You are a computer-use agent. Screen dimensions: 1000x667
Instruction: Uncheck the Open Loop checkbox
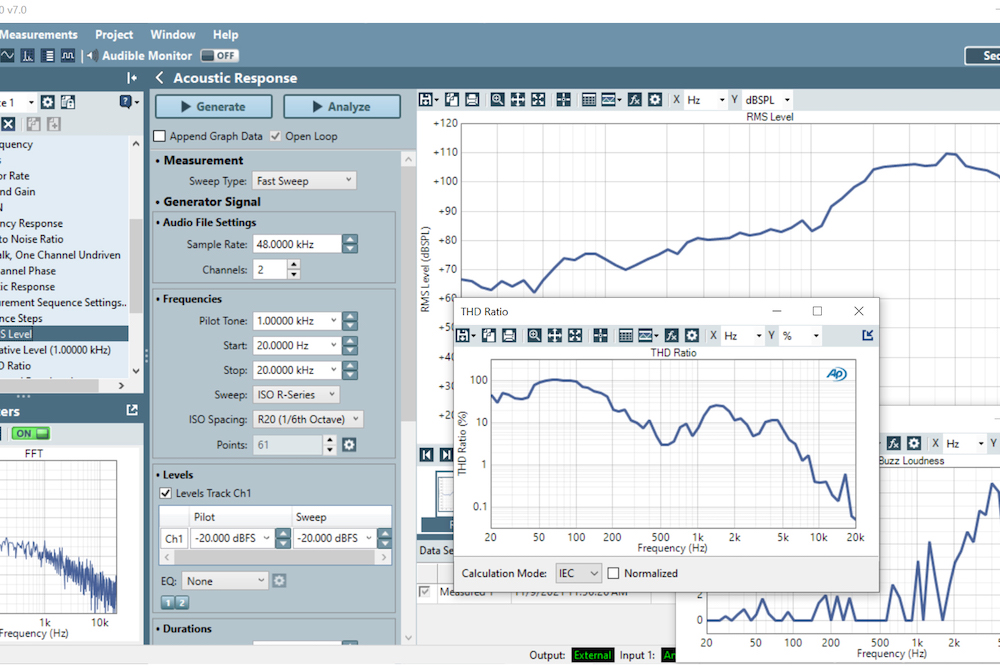(x=276, y=136)
